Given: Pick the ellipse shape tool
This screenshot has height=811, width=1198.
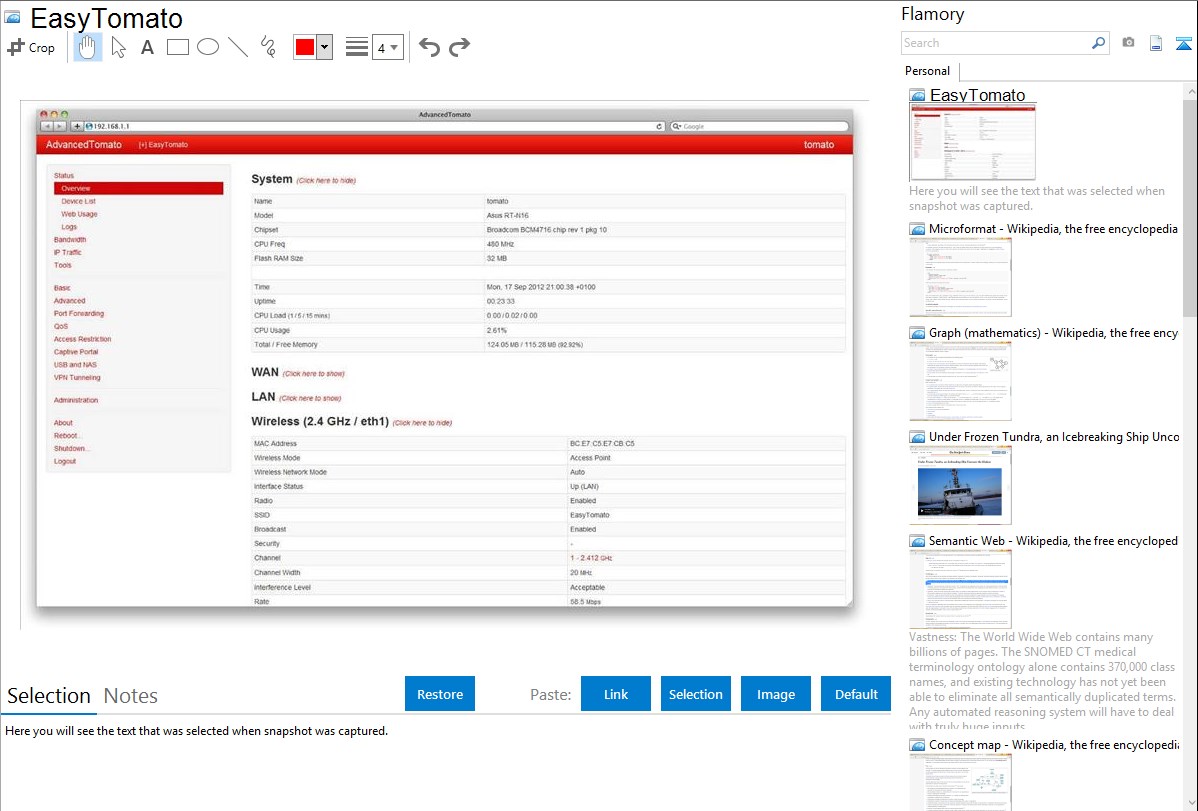Looking at the screenshot, I should point(208,47).
